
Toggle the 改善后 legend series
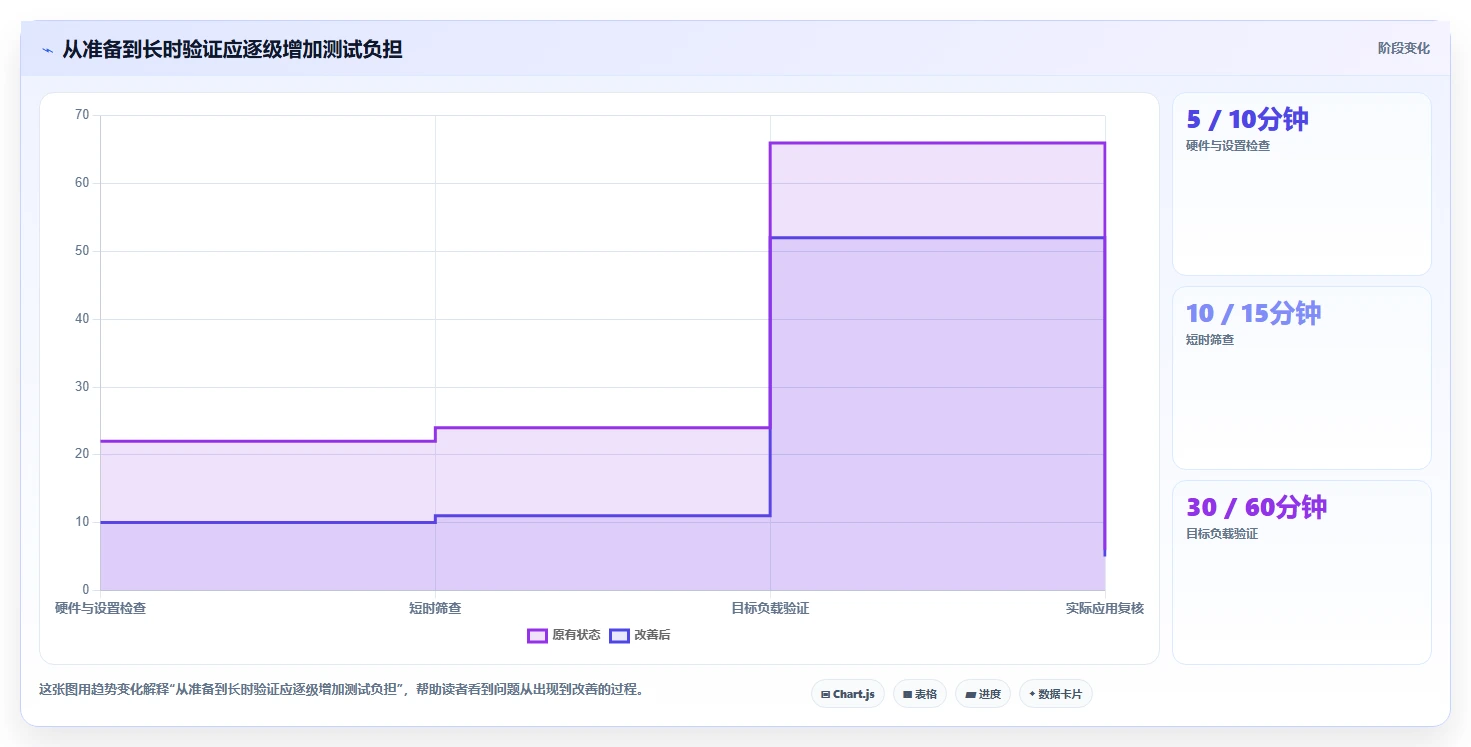tap(640, 635)
